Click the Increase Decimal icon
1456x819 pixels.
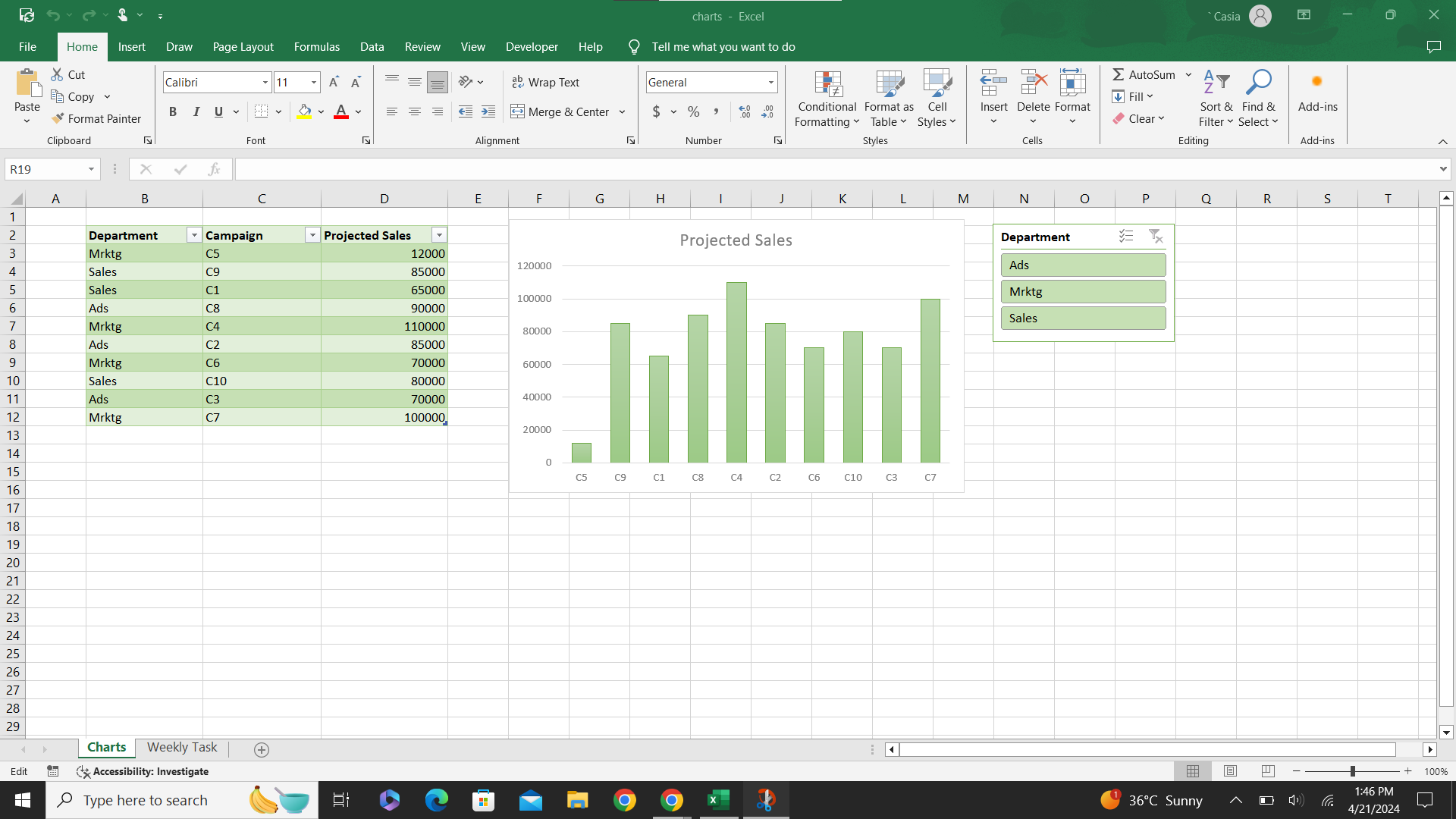(745, 111)
